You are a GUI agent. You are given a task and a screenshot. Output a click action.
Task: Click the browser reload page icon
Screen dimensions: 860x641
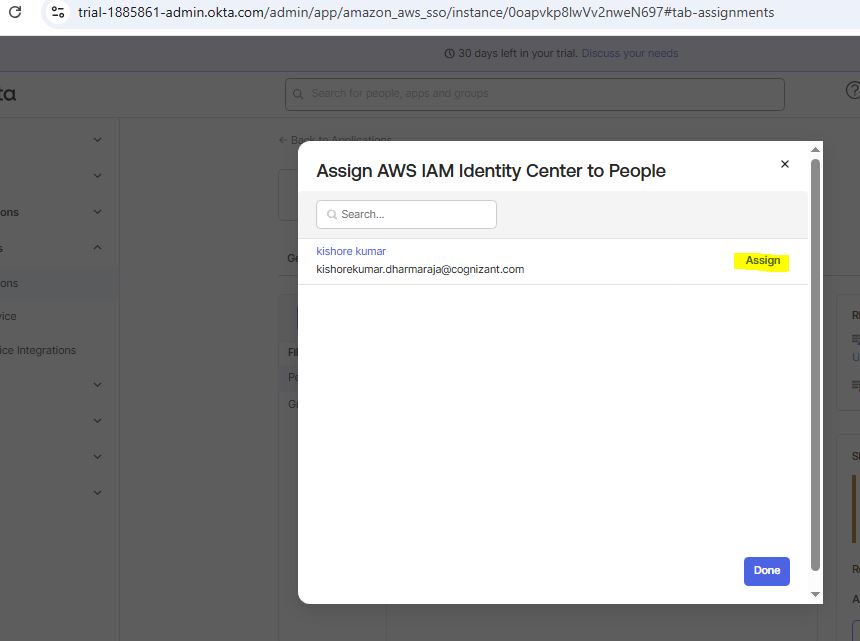click(x=15, y=13)
